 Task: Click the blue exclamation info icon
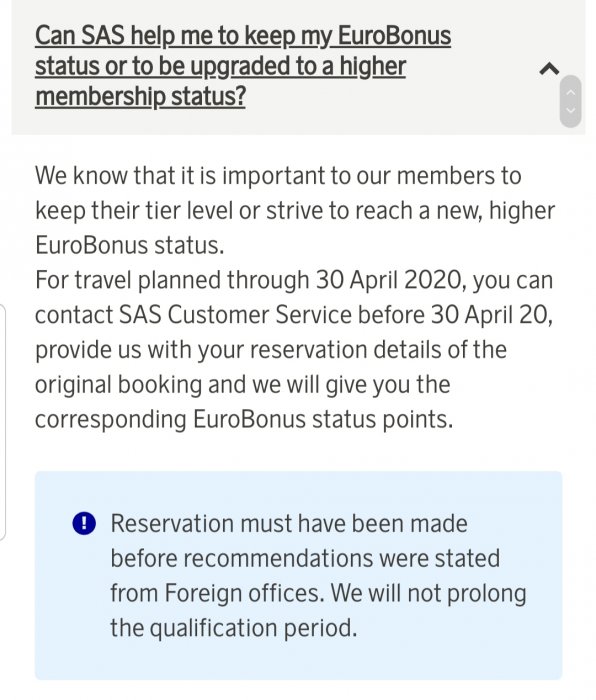(x=84, y=523)
